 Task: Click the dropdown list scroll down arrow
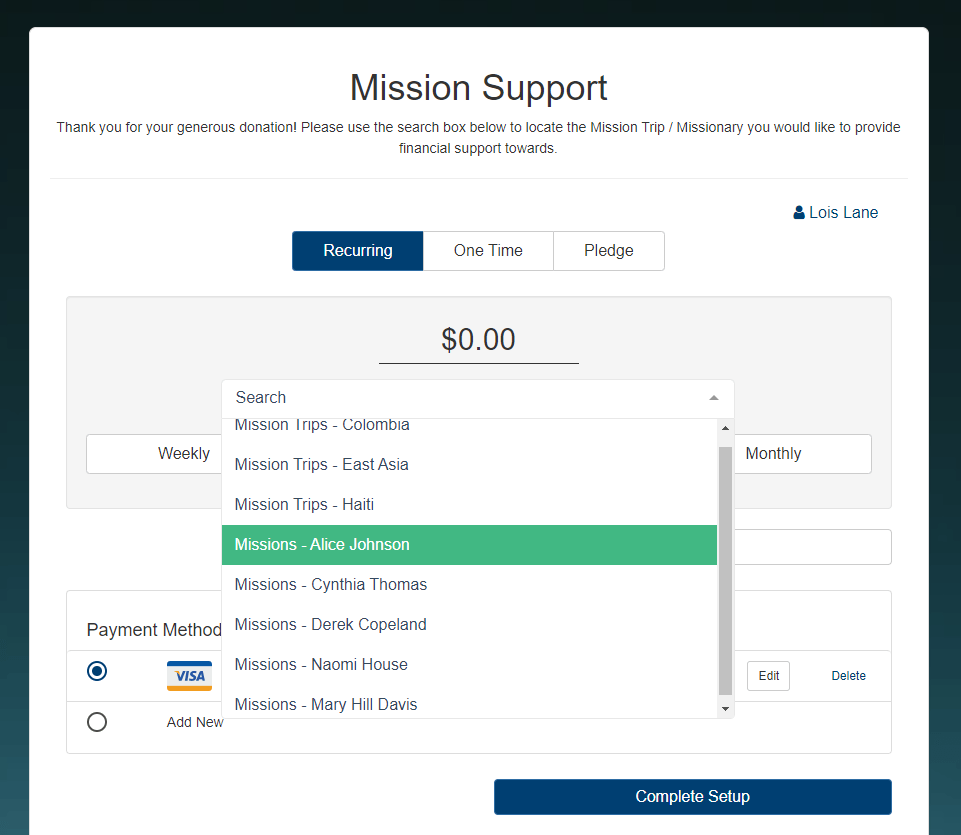[725, 709]
